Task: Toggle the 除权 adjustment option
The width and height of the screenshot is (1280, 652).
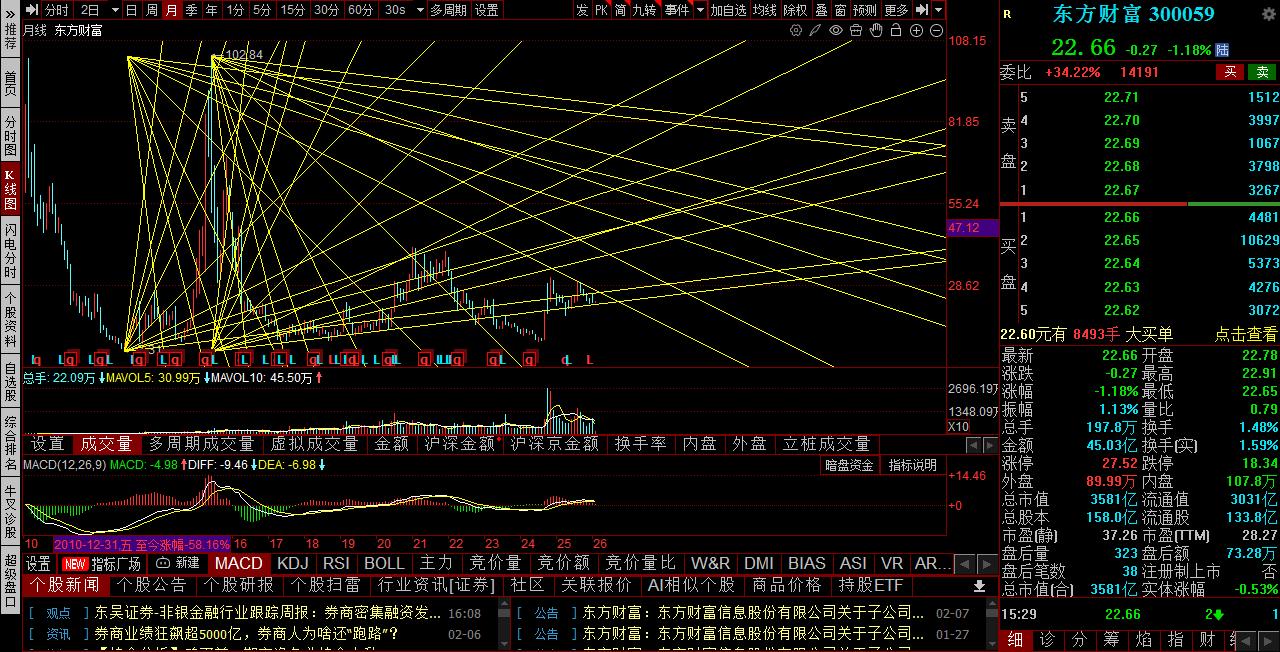Action: (x=795, y=10)
